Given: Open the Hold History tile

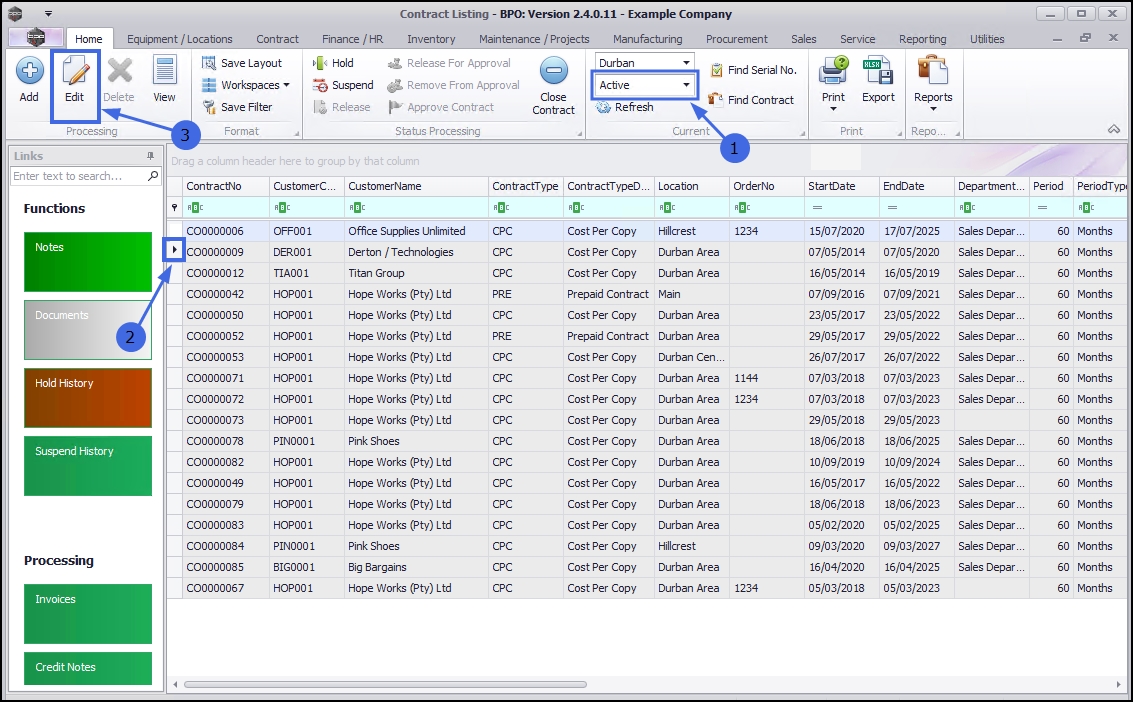Looking at the screenshot, I should tap(87, 398).
